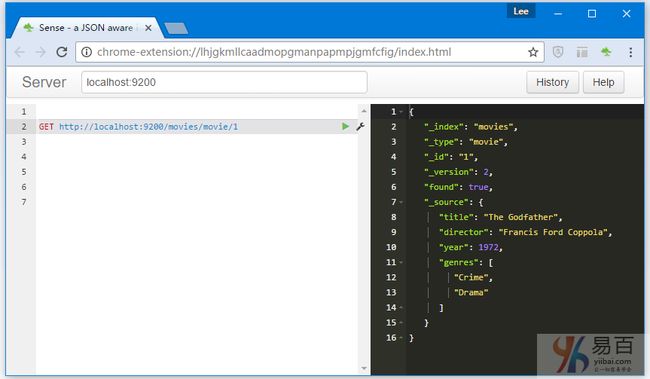Viewport: 650px width, 379px height.
Task: Click the "_id": "1" line
Action: 451,157
